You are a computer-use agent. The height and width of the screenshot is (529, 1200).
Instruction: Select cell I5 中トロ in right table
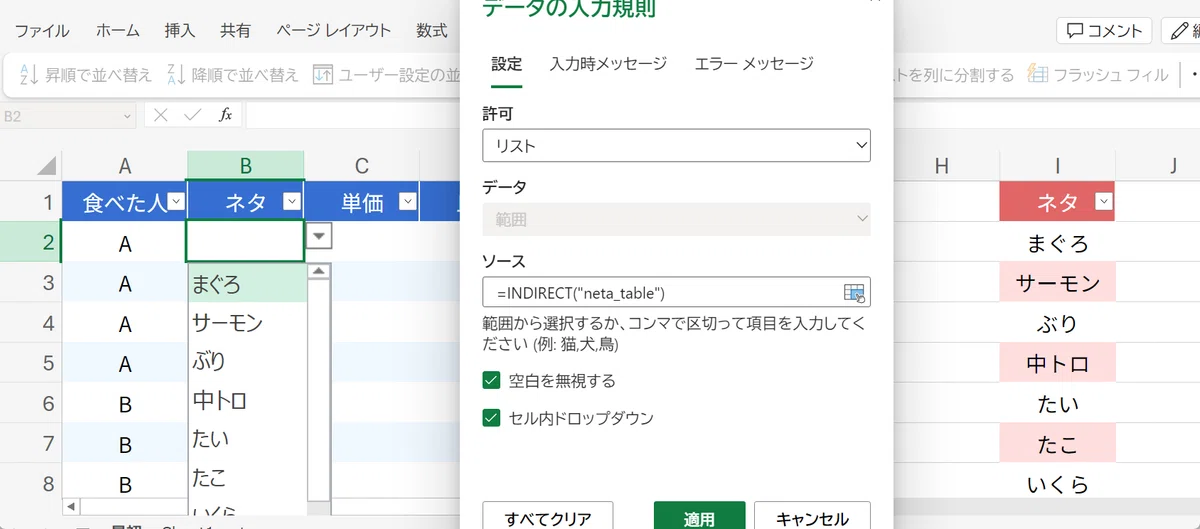click(1057, 364)
